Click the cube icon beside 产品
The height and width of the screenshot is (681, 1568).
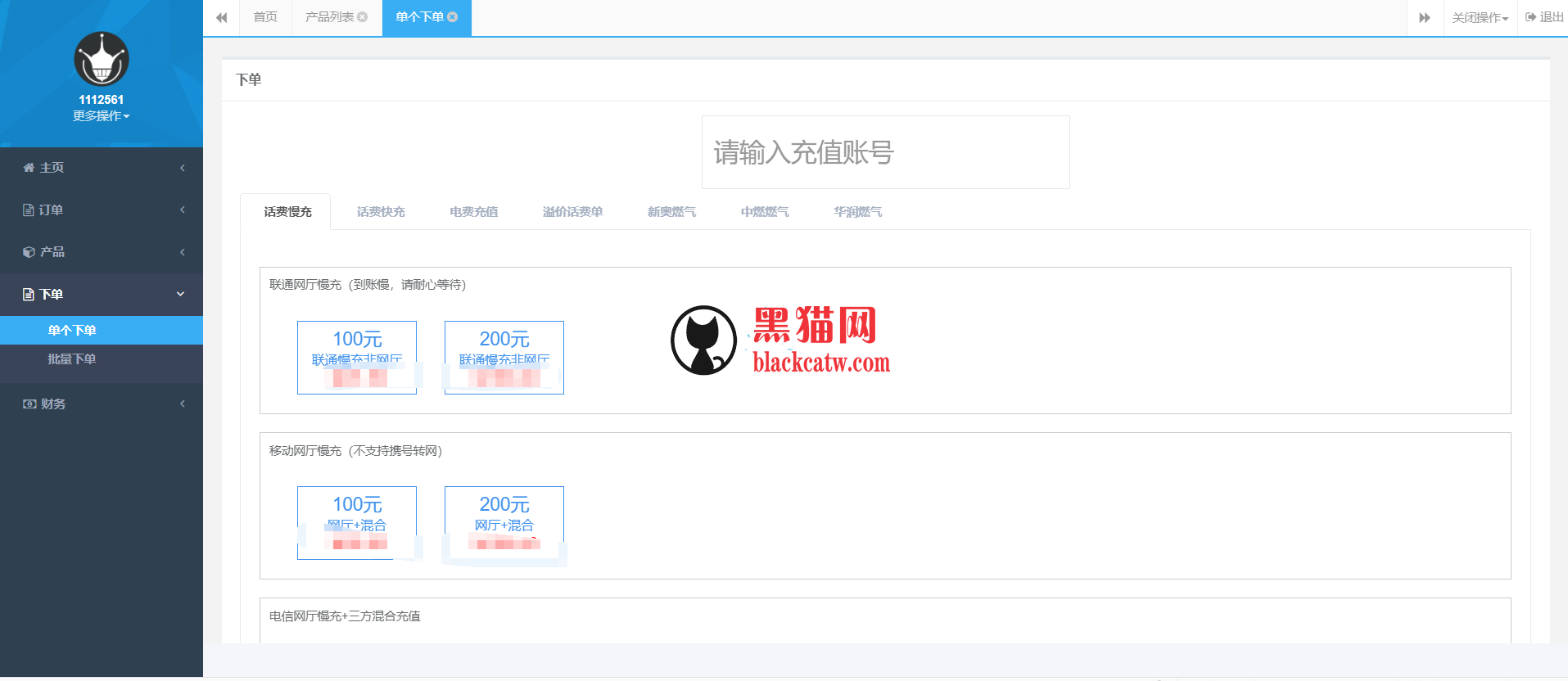coord(29,252)
